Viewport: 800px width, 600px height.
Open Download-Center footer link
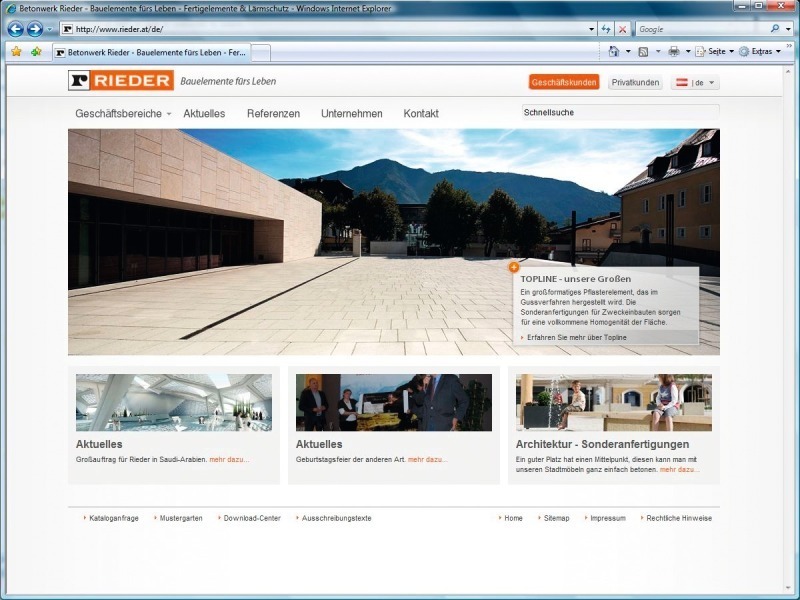click(252, 518)
